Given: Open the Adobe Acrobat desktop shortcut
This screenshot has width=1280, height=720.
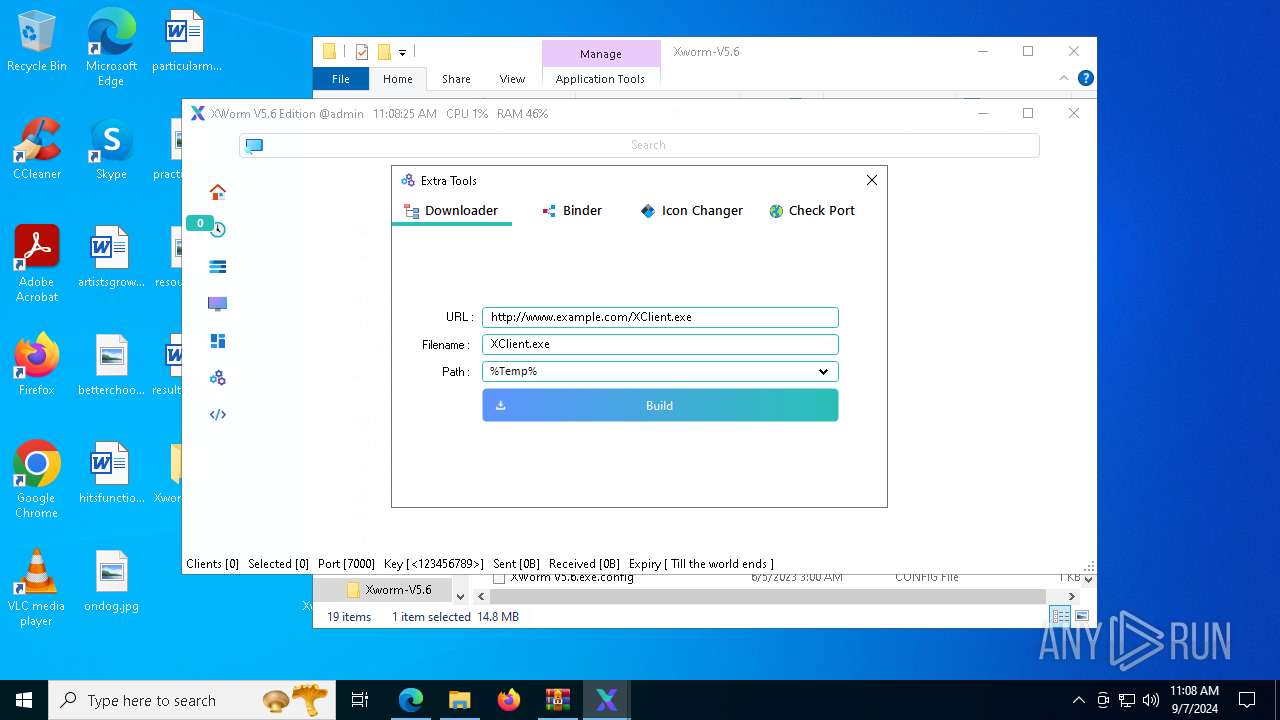Looking at the screenshot, I should point(37,265).
